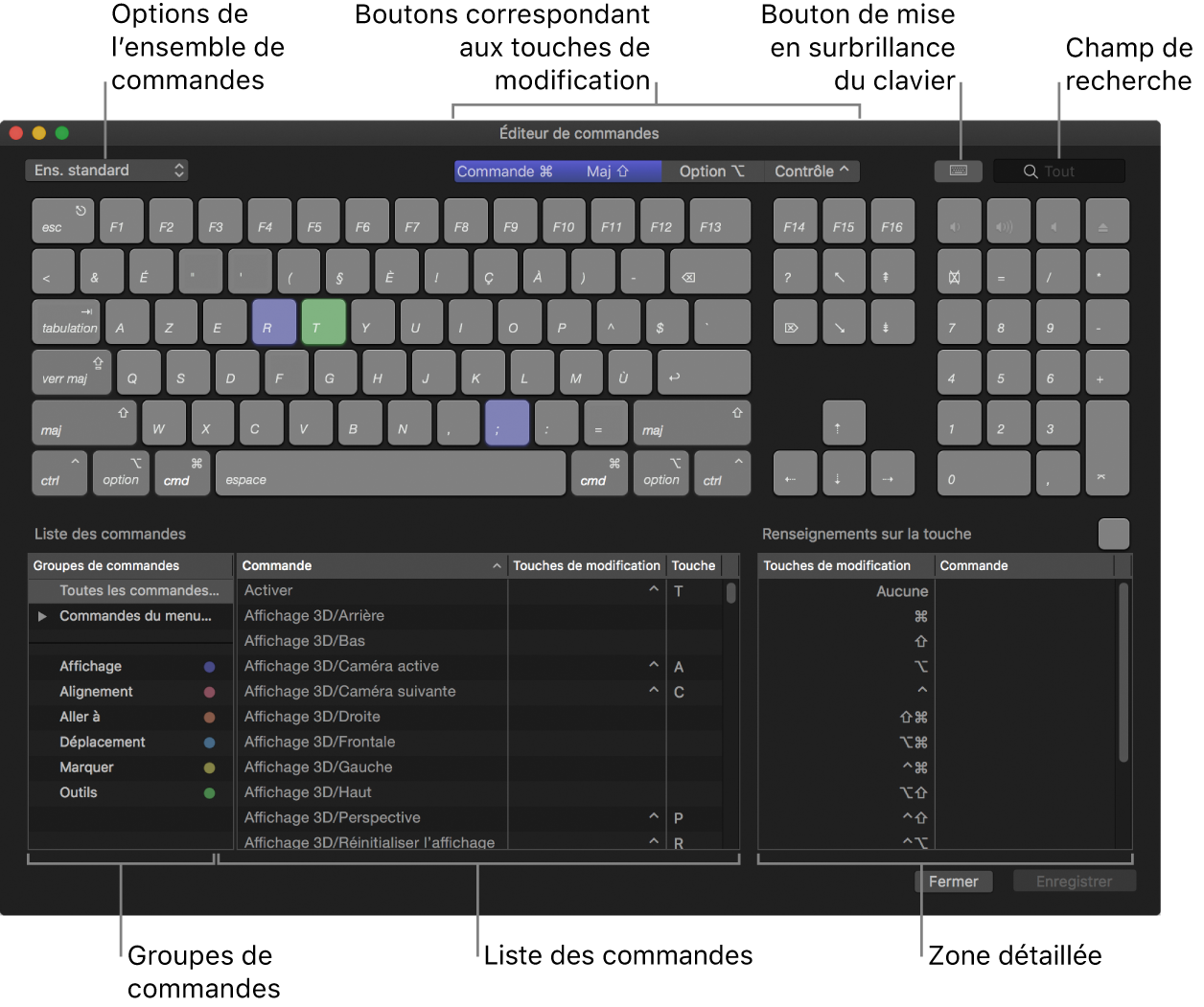Click the return key
The image size is (1204, 1007).
(x=705, y=373)
